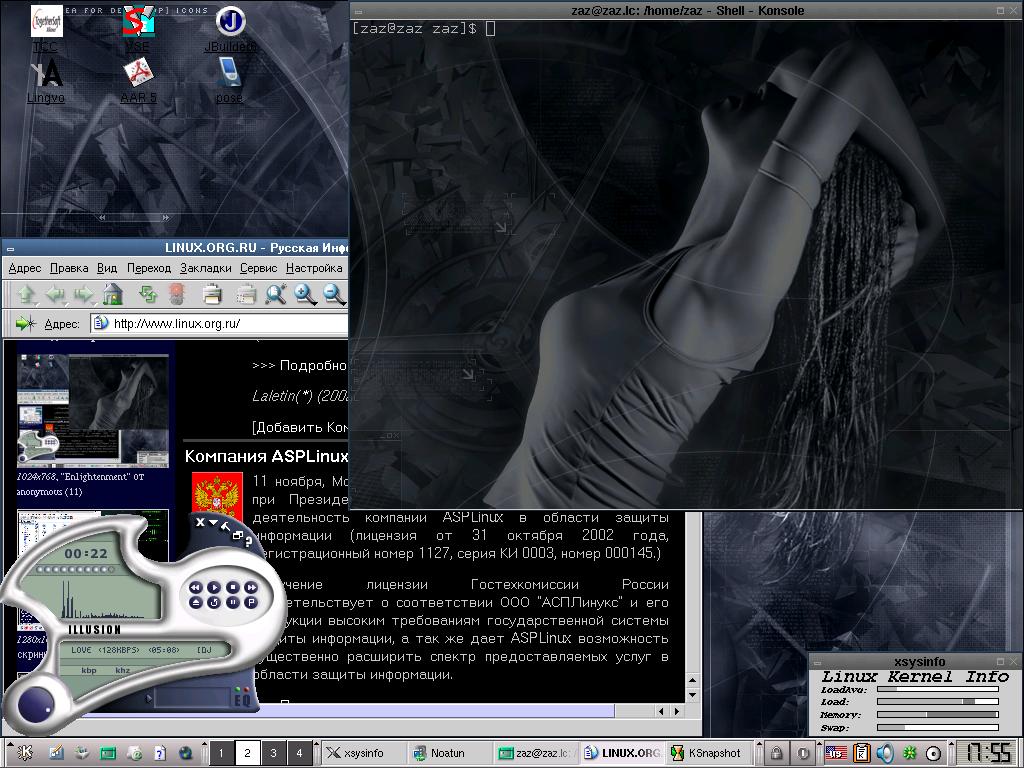
Task: Stop playback in the Noatun player
Action: [x=232, y=587]
